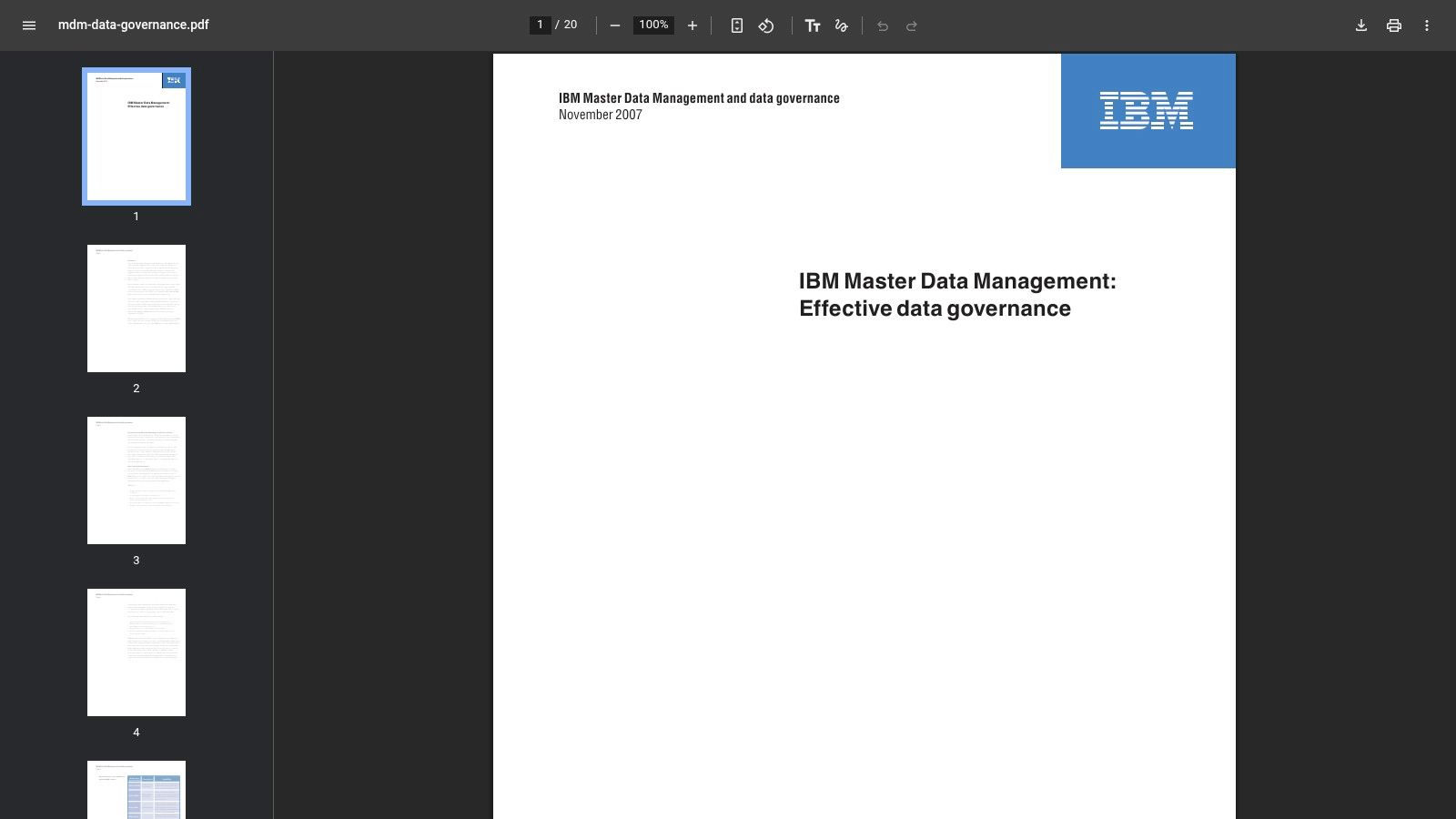
Task: Edit the current page number field
Action: click(x=541, y=25)
